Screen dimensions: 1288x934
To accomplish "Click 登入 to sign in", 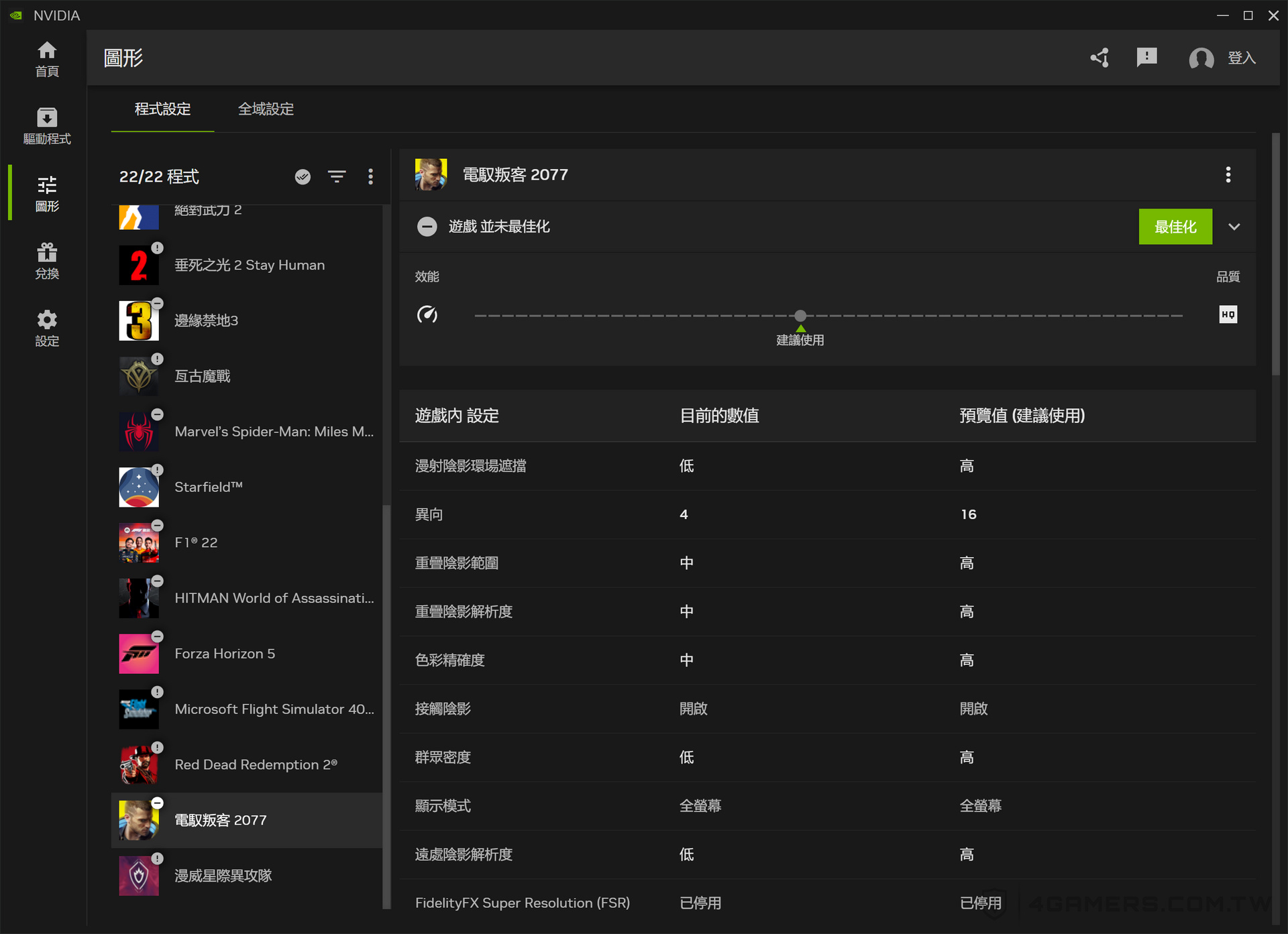I will 1242,58.
